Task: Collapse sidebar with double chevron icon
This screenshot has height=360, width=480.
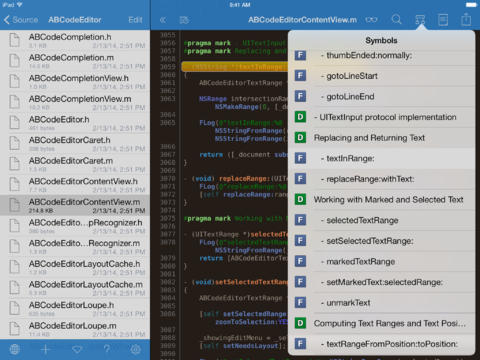Action: 163,20
